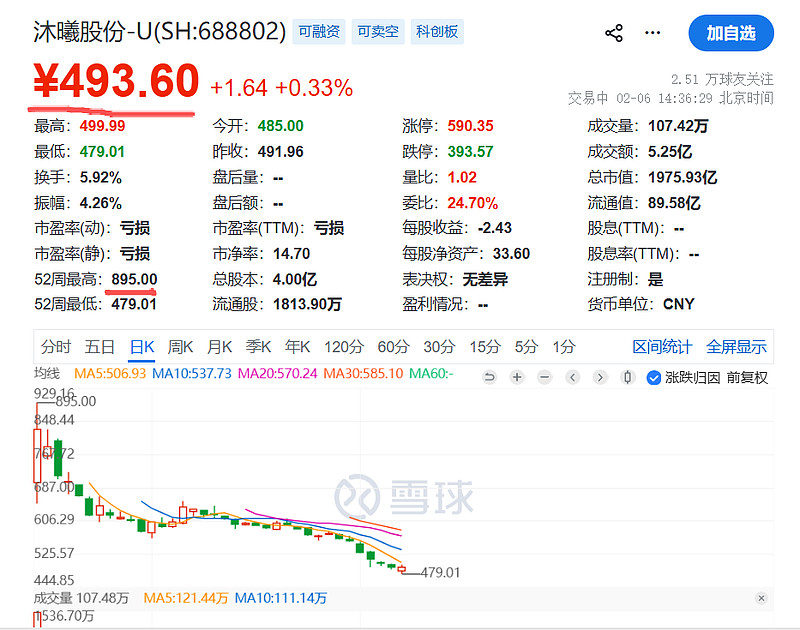Click the MA60:- indicator label
The height and width of the screenshot is (630, 800).
coord(431,373)
